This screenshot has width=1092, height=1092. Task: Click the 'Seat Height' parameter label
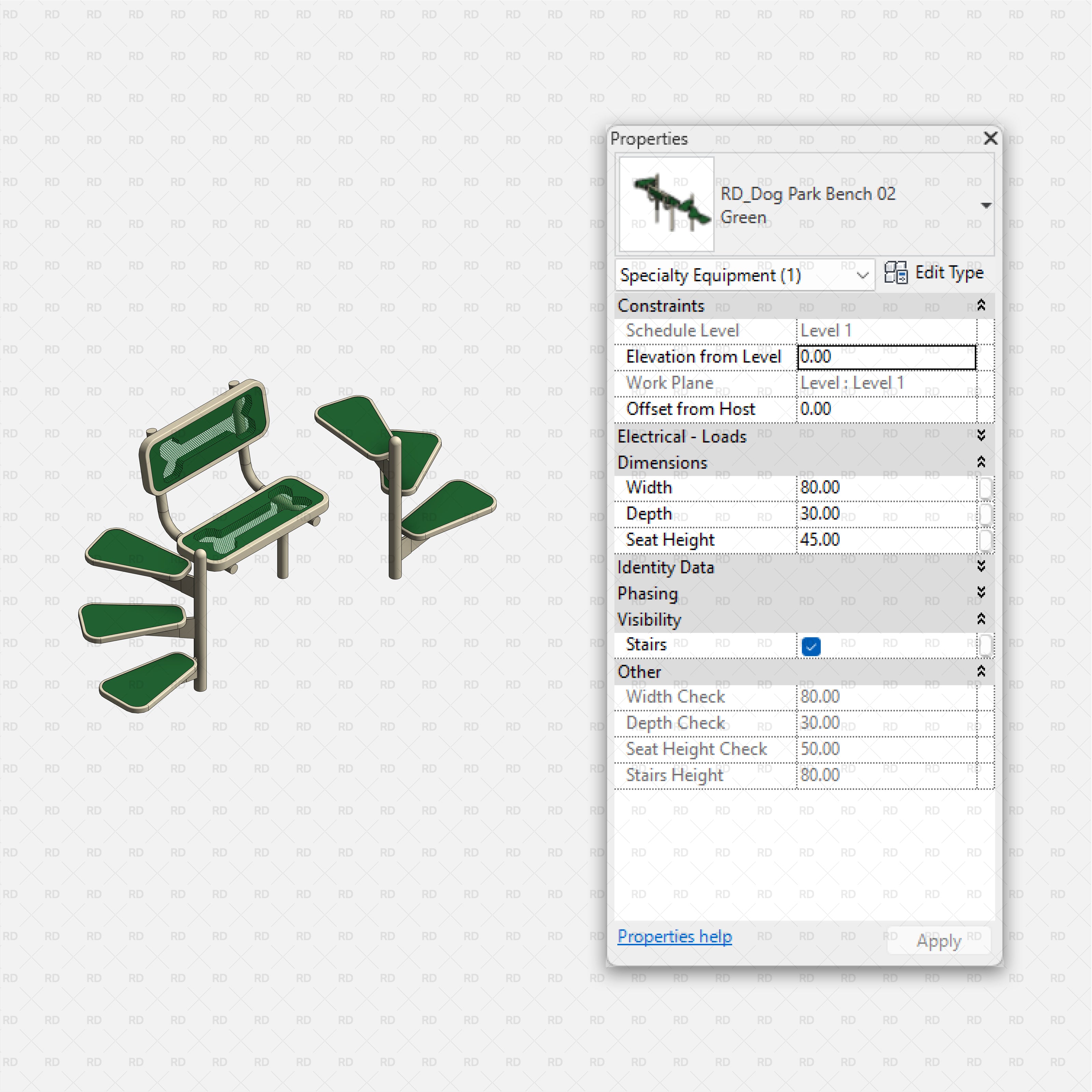coord(670,540)
